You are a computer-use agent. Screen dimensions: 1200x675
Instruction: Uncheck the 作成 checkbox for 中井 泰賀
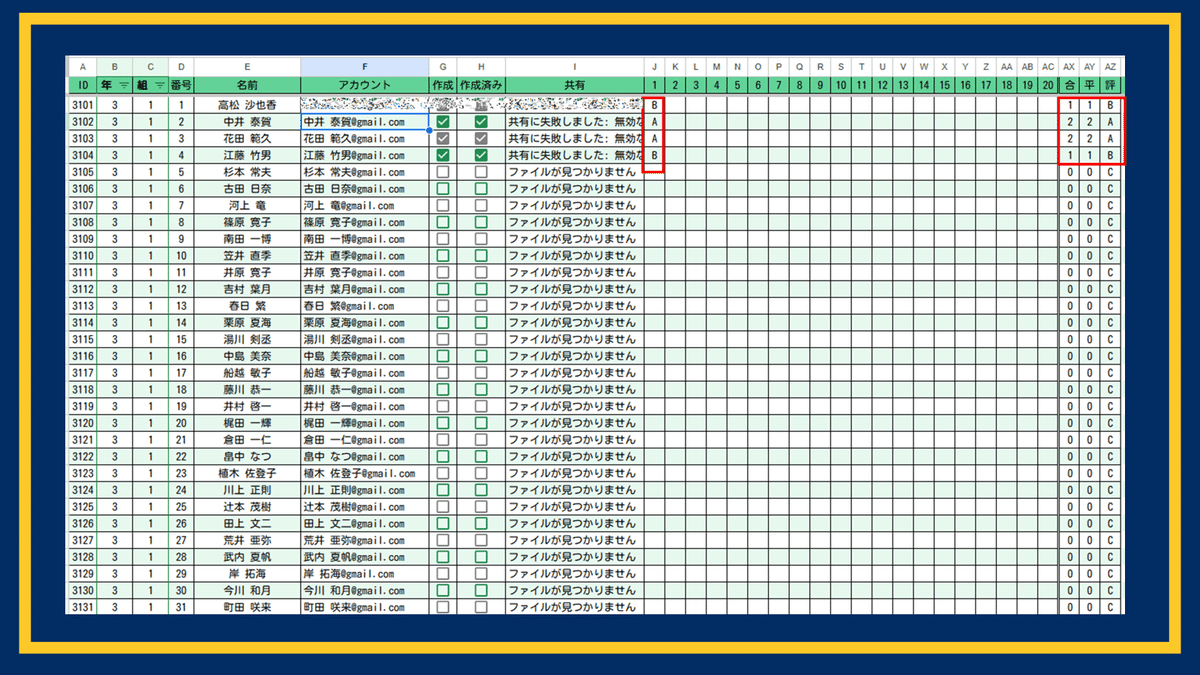(x=443, y=122)
